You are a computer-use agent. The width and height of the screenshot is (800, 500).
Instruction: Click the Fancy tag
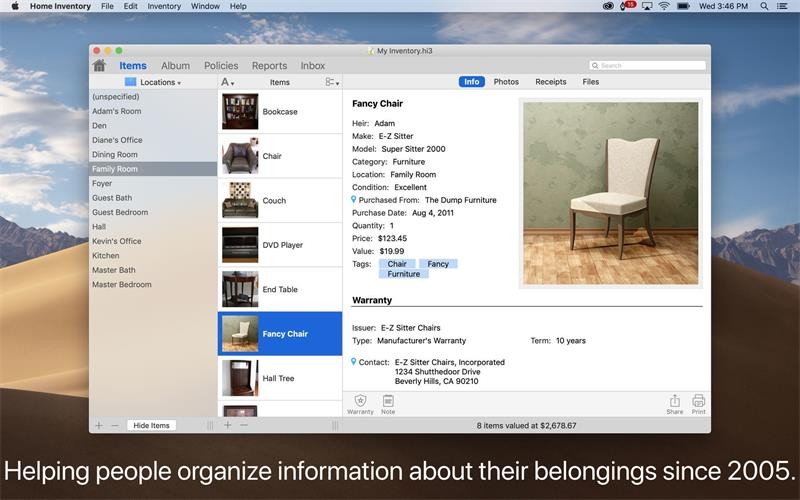click(x=438, y=264)
